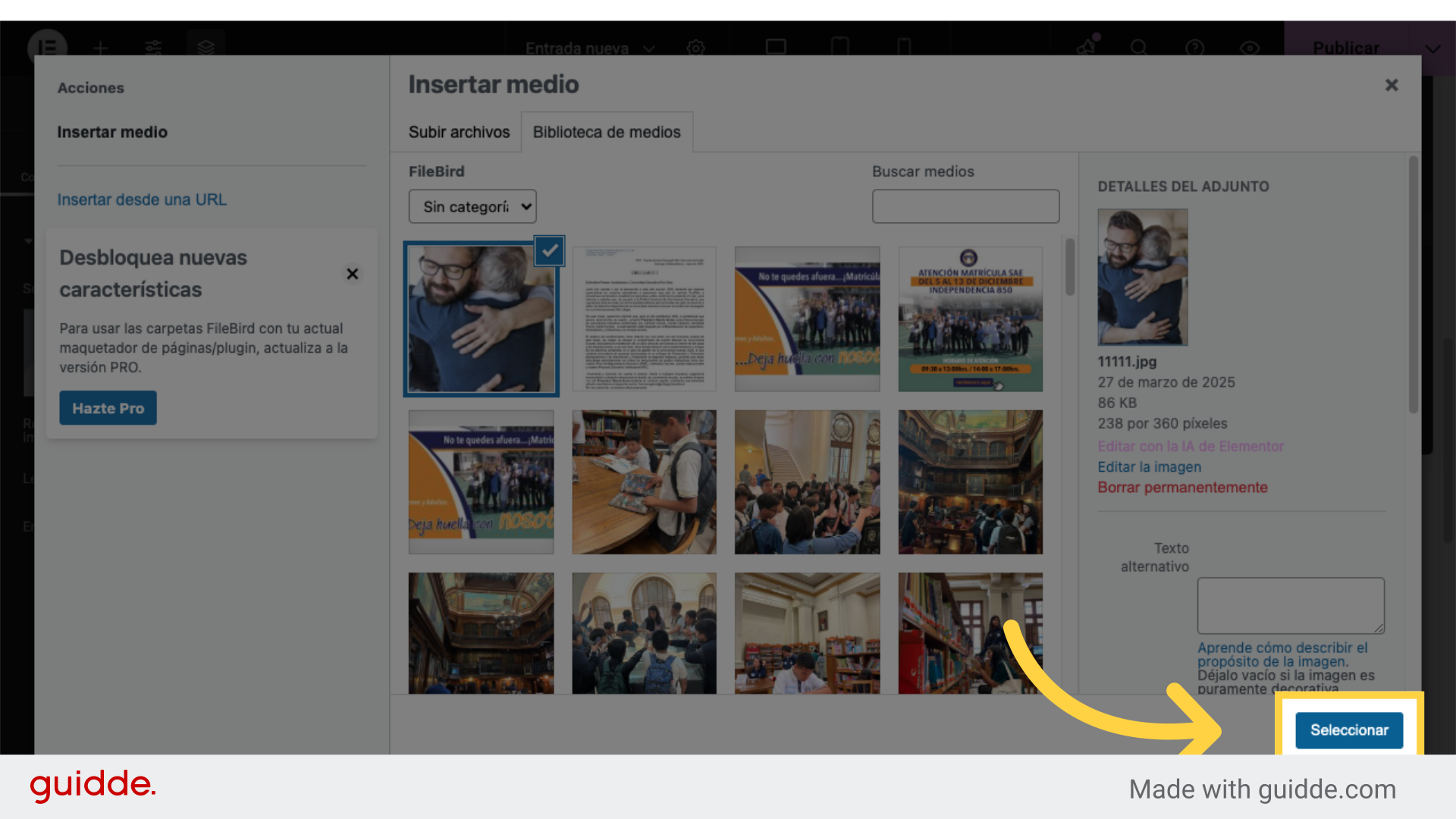Select the student reading at table thumbnail

click(x=644, y=482)
